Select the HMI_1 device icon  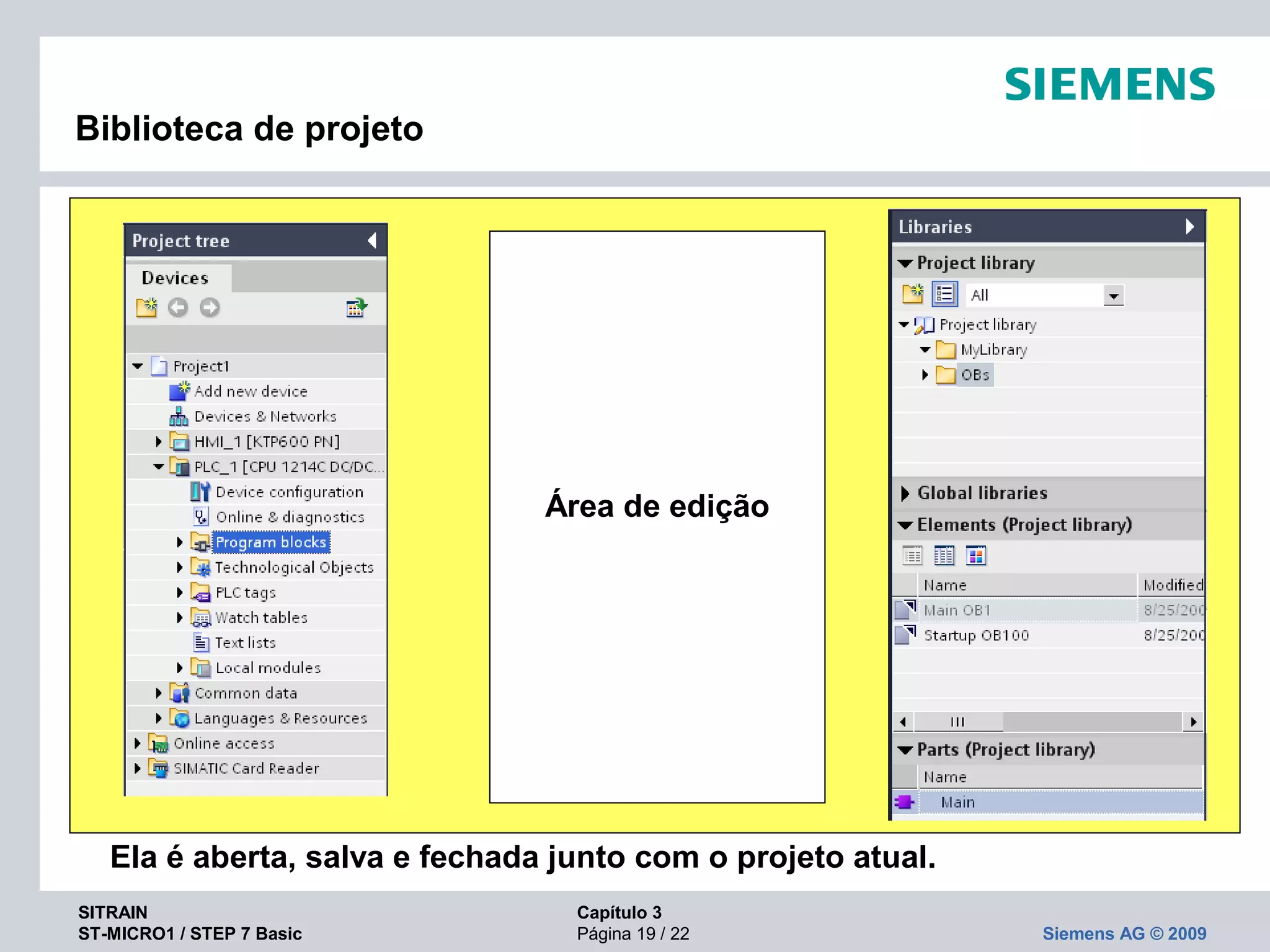[x=179, y=441]
